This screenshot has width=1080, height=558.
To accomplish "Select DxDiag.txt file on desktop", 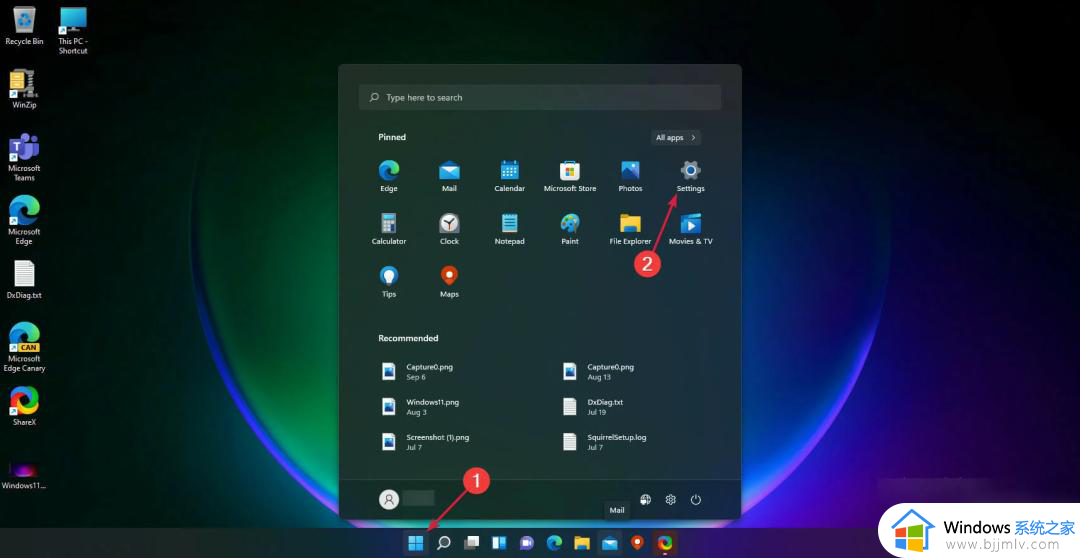I will (24, 280).
